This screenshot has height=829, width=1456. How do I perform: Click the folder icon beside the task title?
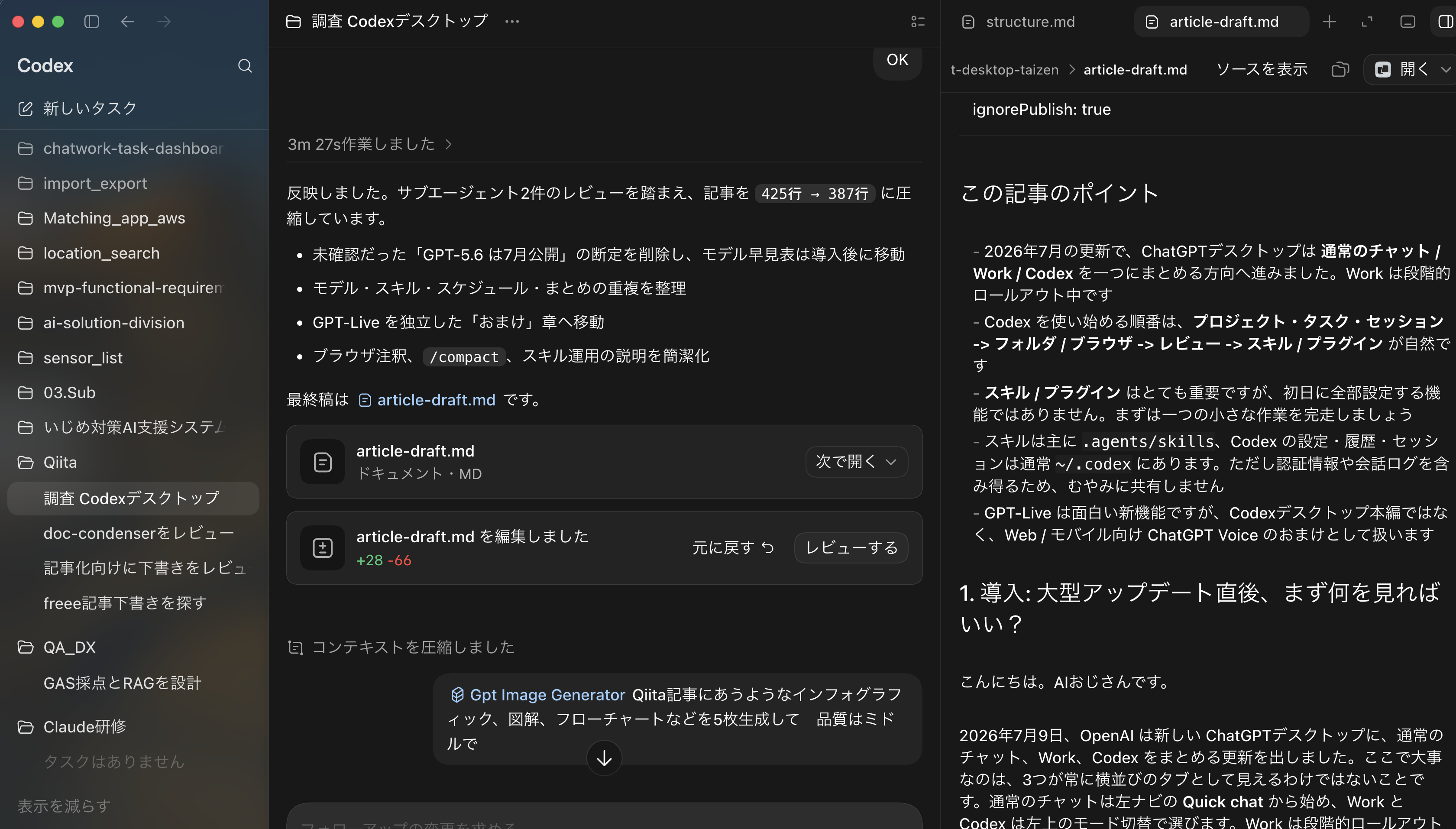click(293, 22)
